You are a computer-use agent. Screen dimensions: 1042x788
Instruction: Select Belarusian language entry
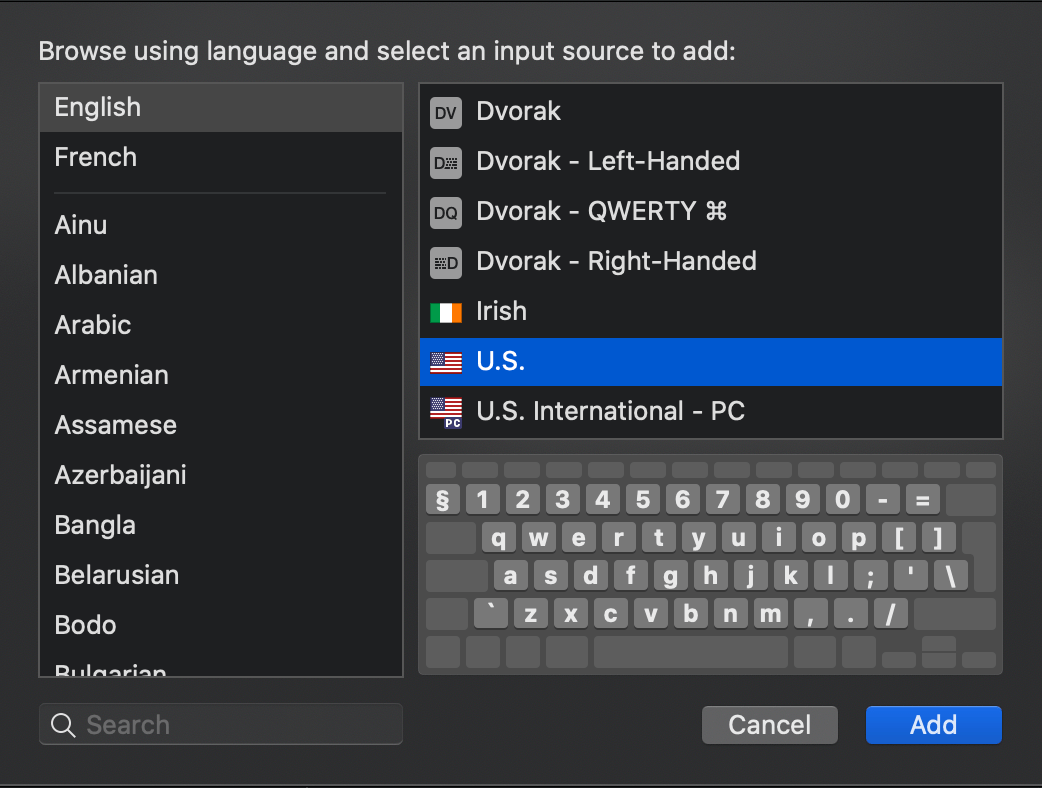tap(117, 575)
